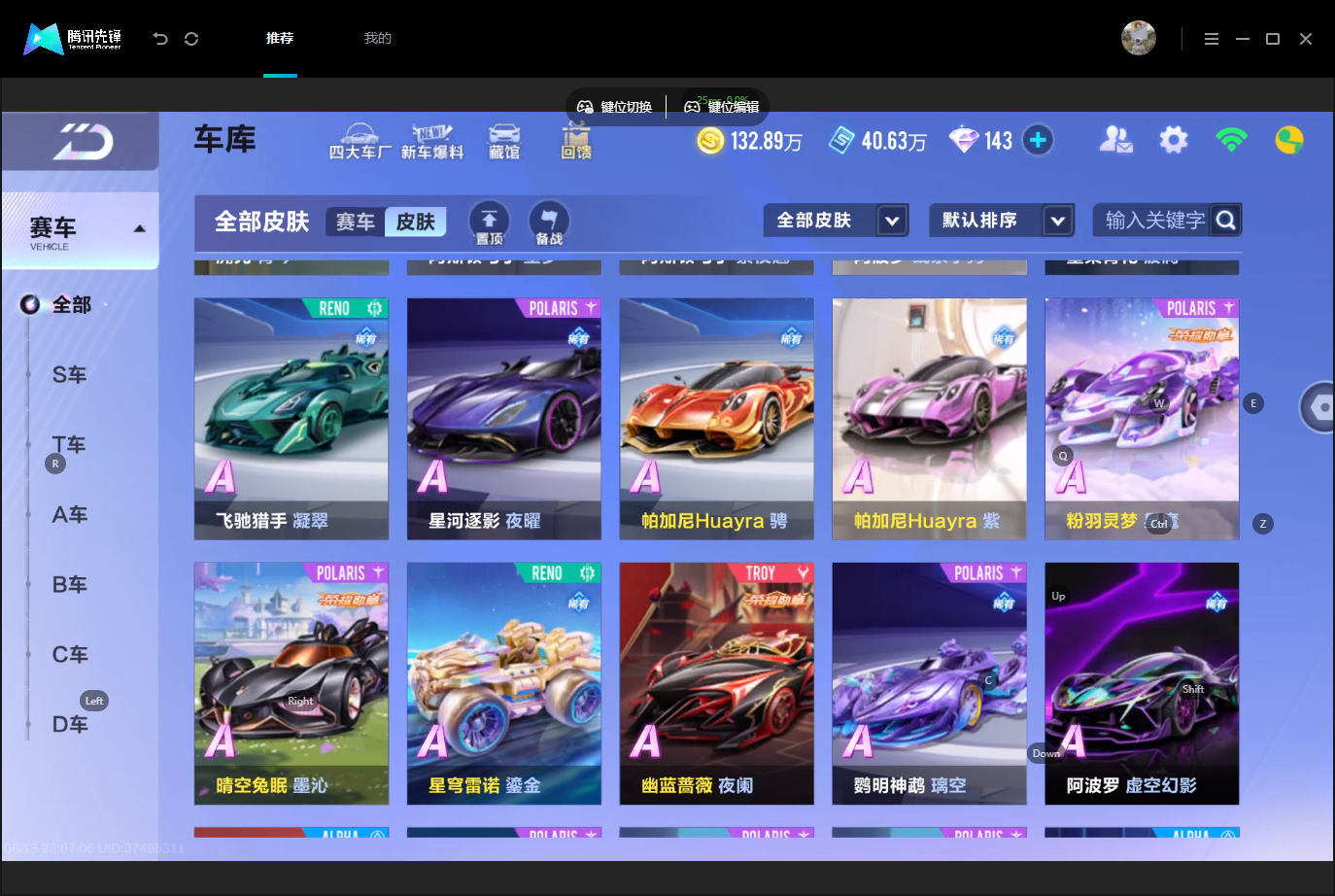Screen dimensions: 1335x896
Task: Click the diamond balance icon
Action: [x=964, y=141]
